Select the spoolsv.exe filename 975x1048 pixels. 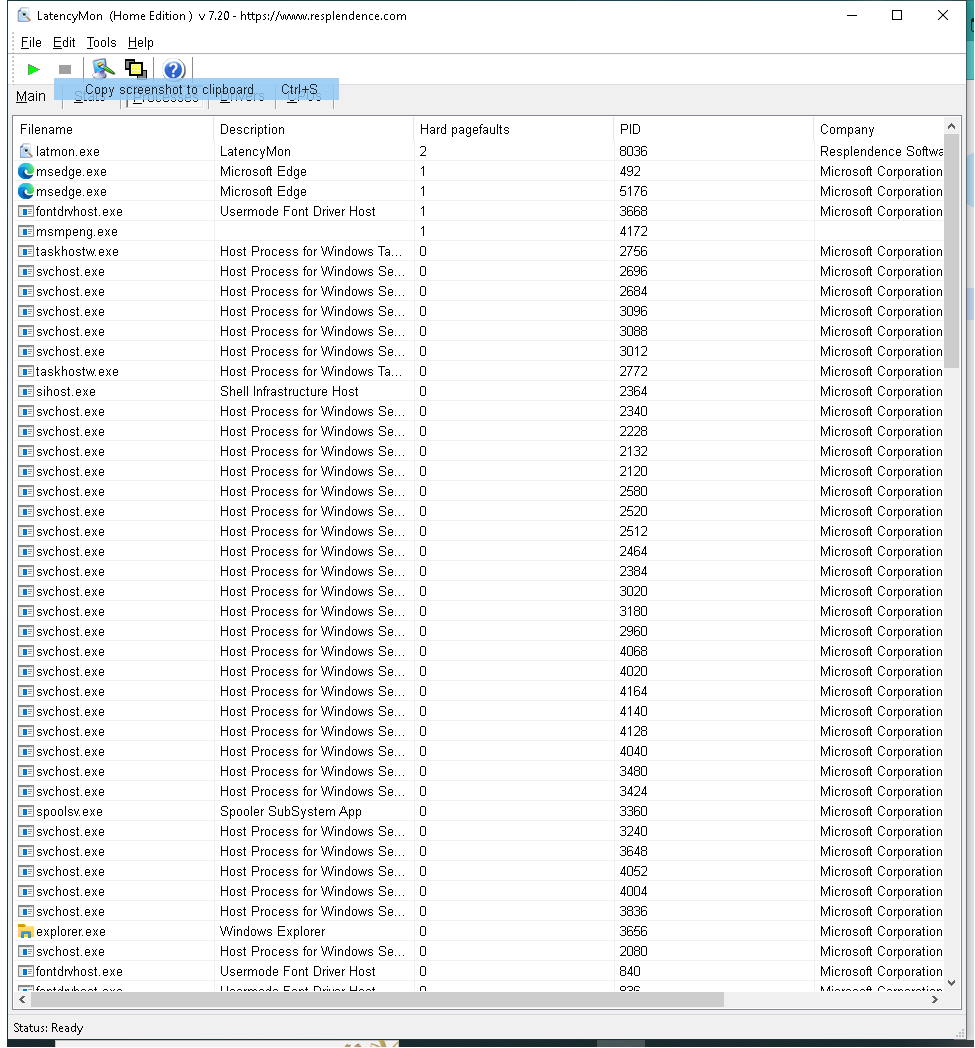[69, 811]
